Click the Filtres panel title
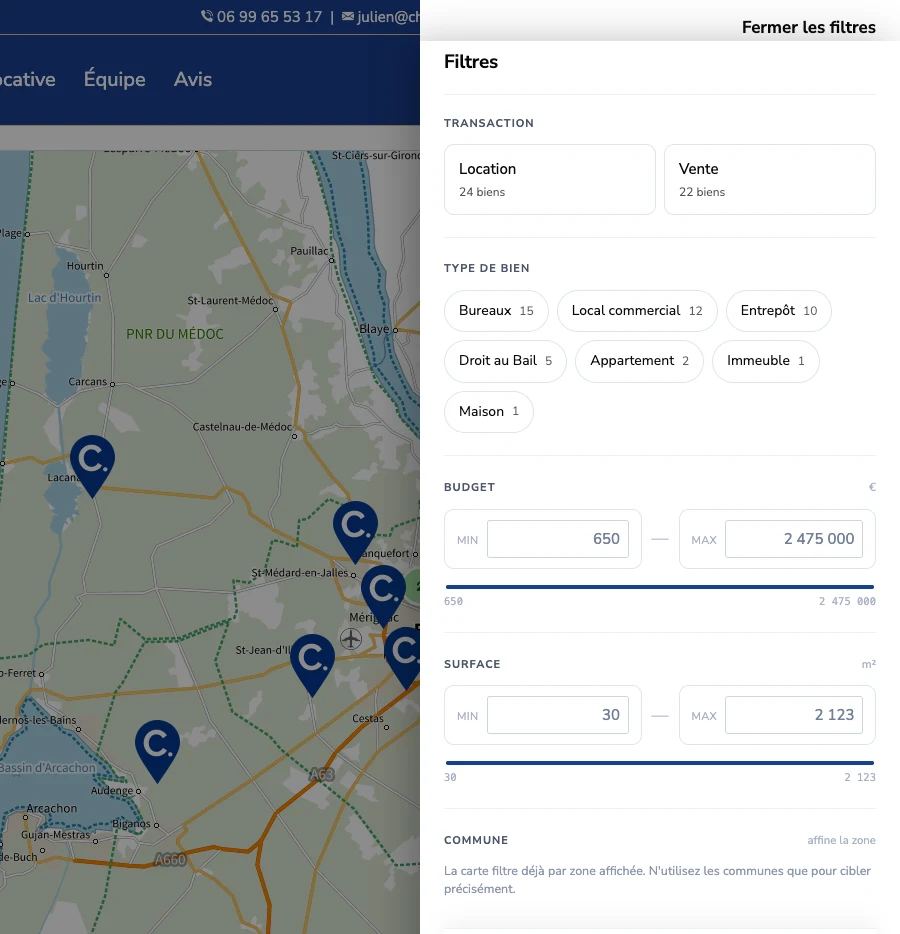 click(471, 62)
